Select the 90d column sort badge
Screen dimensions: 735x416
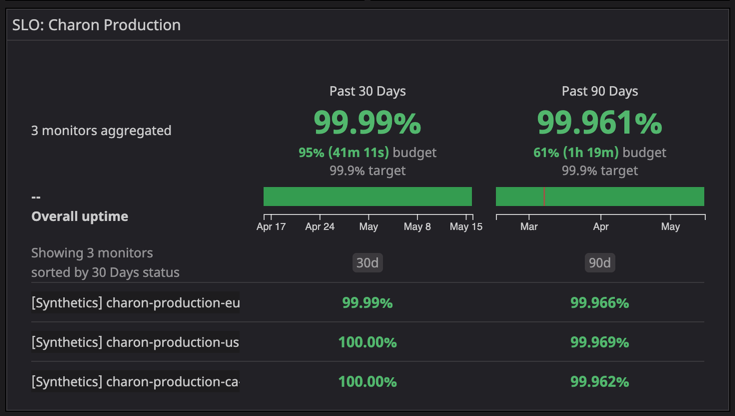600,263
